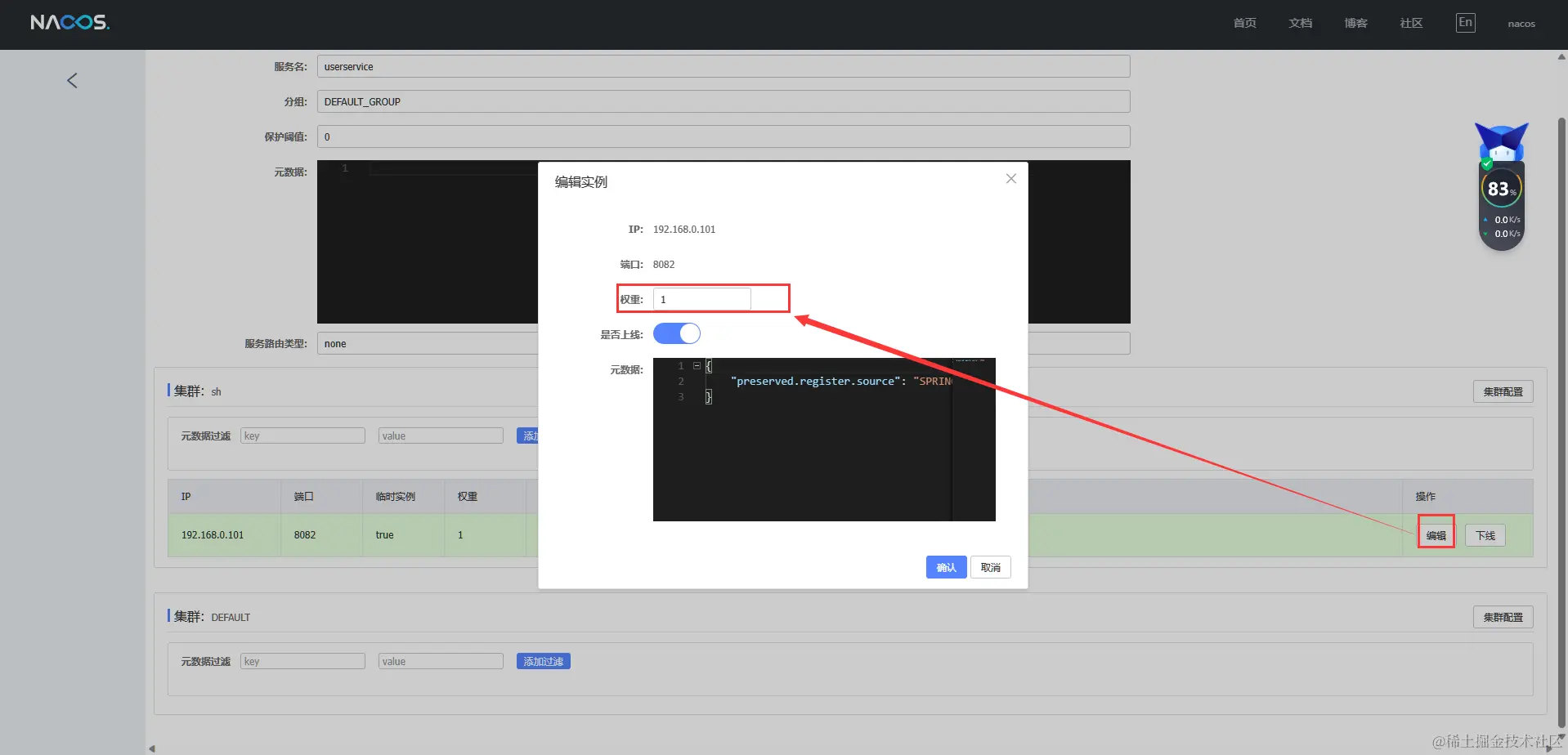This screenshot has width=1568, height=755.
Task: Open 博客 in the top navigation
Action: [x=1356, y=23]
